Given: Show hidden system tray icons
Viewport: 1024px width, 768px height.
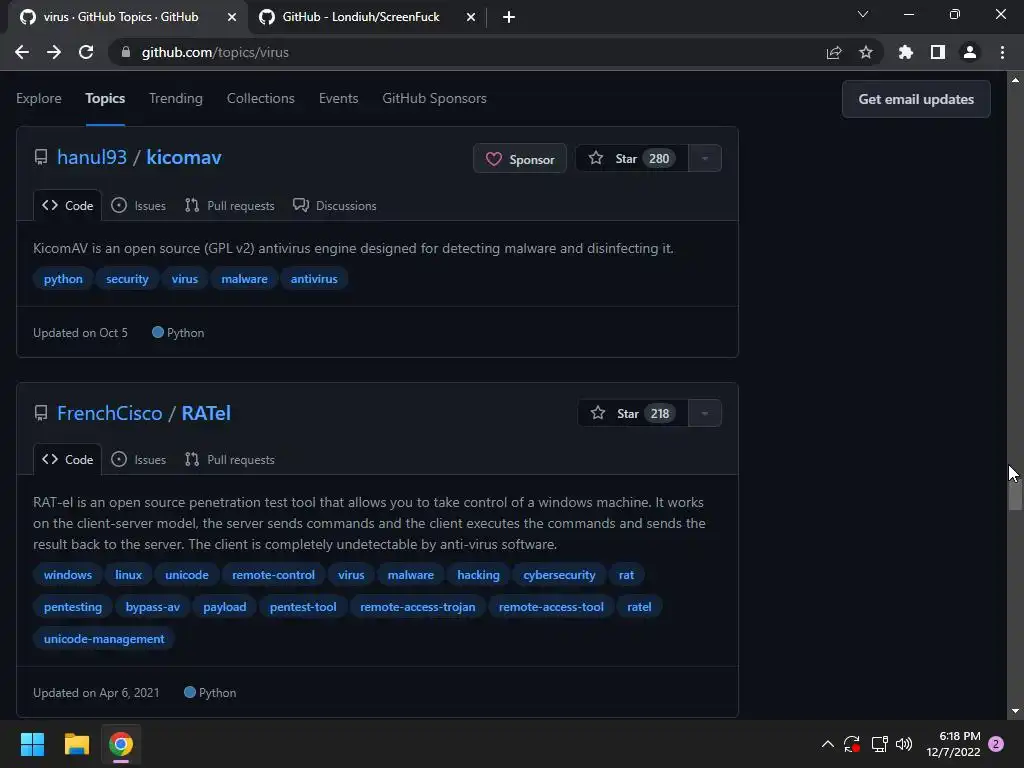Looking at the screenshot, I should pos(827,744).
